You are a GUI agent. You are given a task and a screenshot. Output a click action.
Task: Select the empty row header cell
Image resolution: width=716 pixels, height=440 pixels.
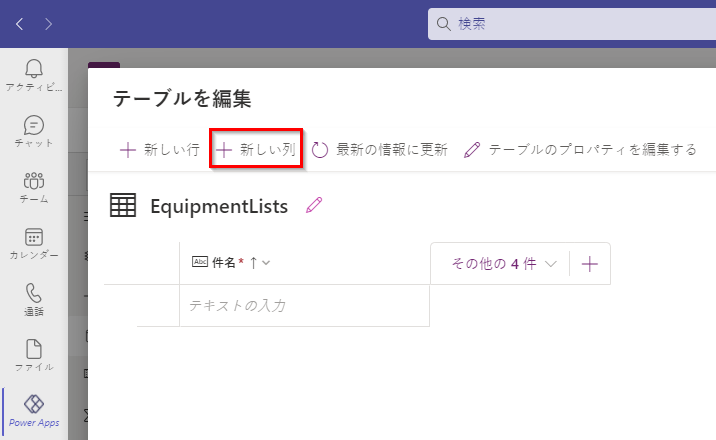coord(158,305)
